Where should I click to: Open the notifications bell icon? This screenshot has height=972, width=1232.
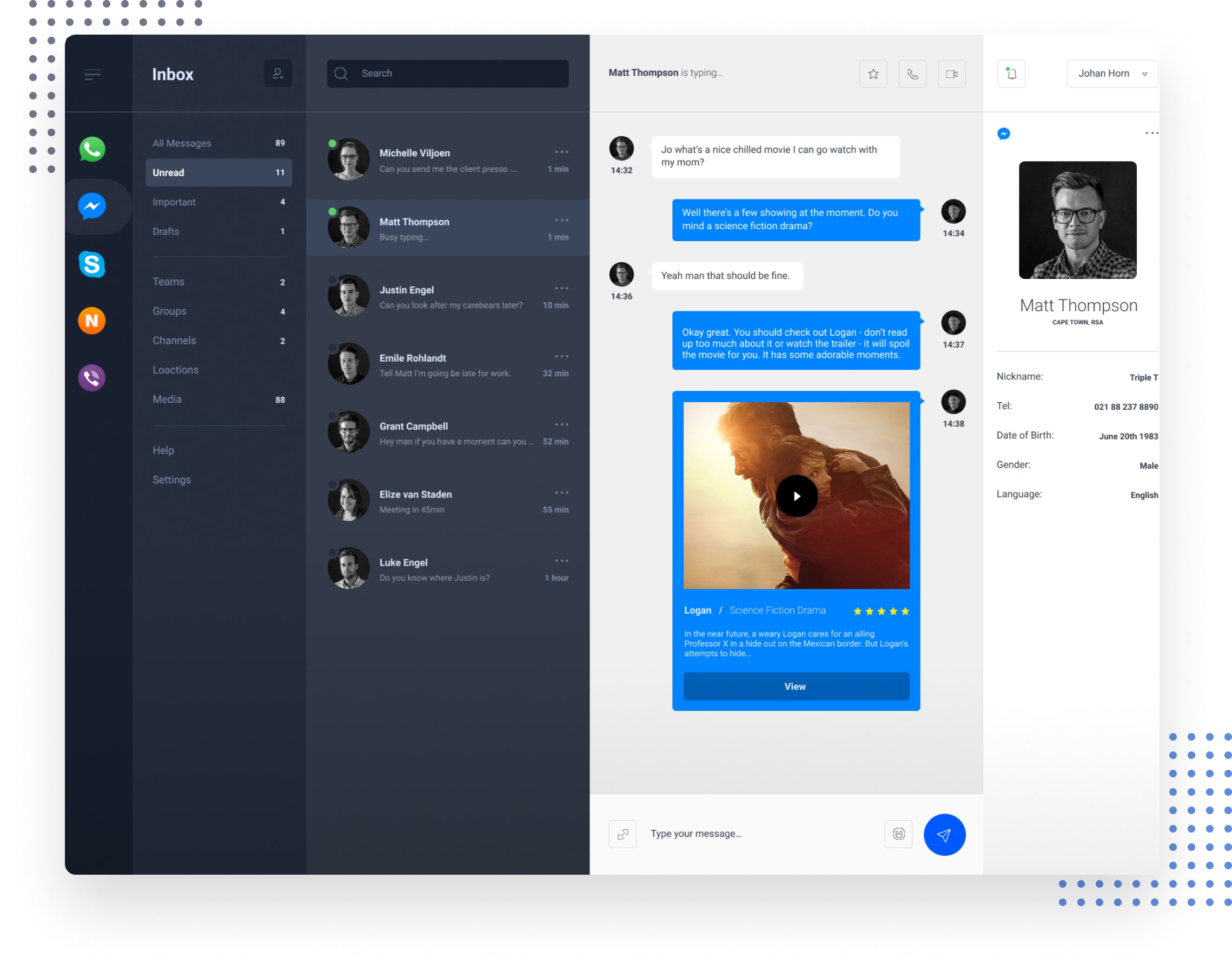(x=1011, y=74)
